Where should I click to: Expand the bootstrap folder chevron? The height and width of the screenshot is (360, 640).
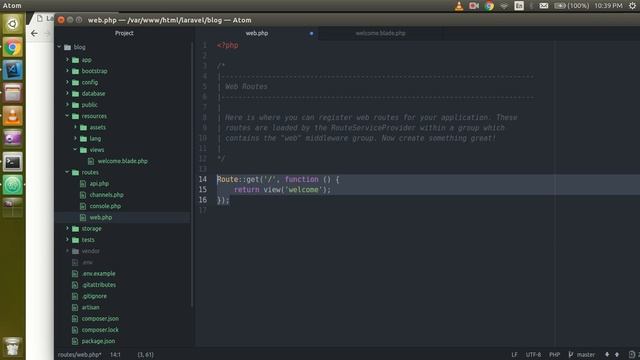pos(67,71)
